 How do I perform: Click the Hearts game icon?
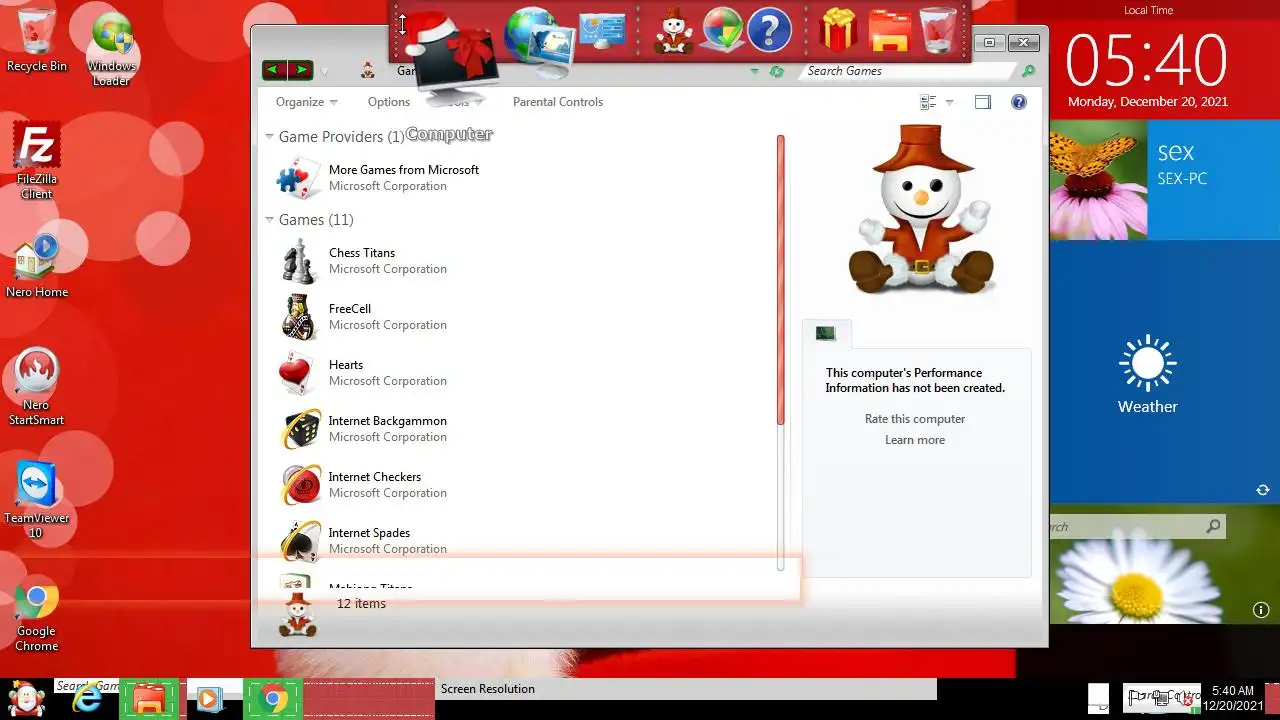[298, 373]
